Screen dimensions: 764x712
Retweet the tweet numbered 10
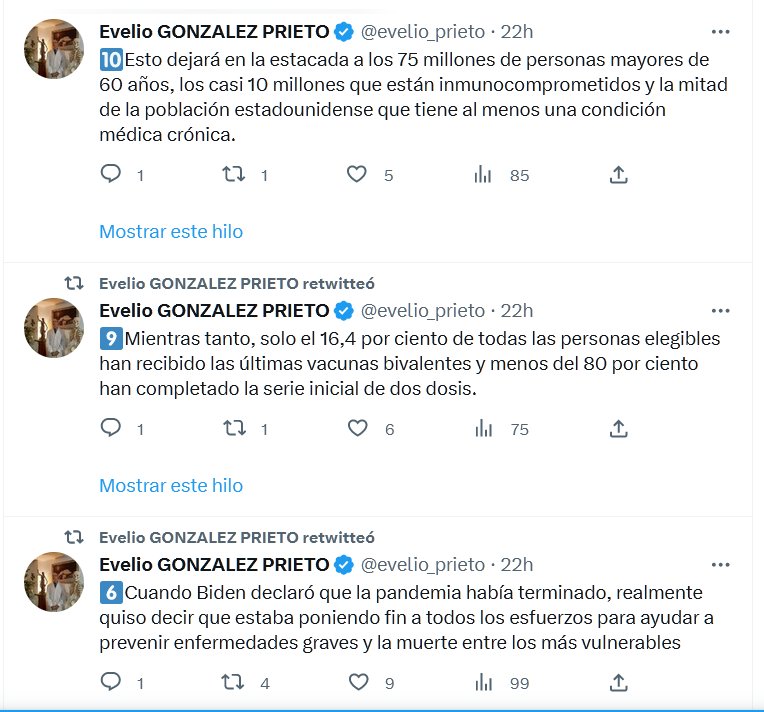click(x=233, y=175)
